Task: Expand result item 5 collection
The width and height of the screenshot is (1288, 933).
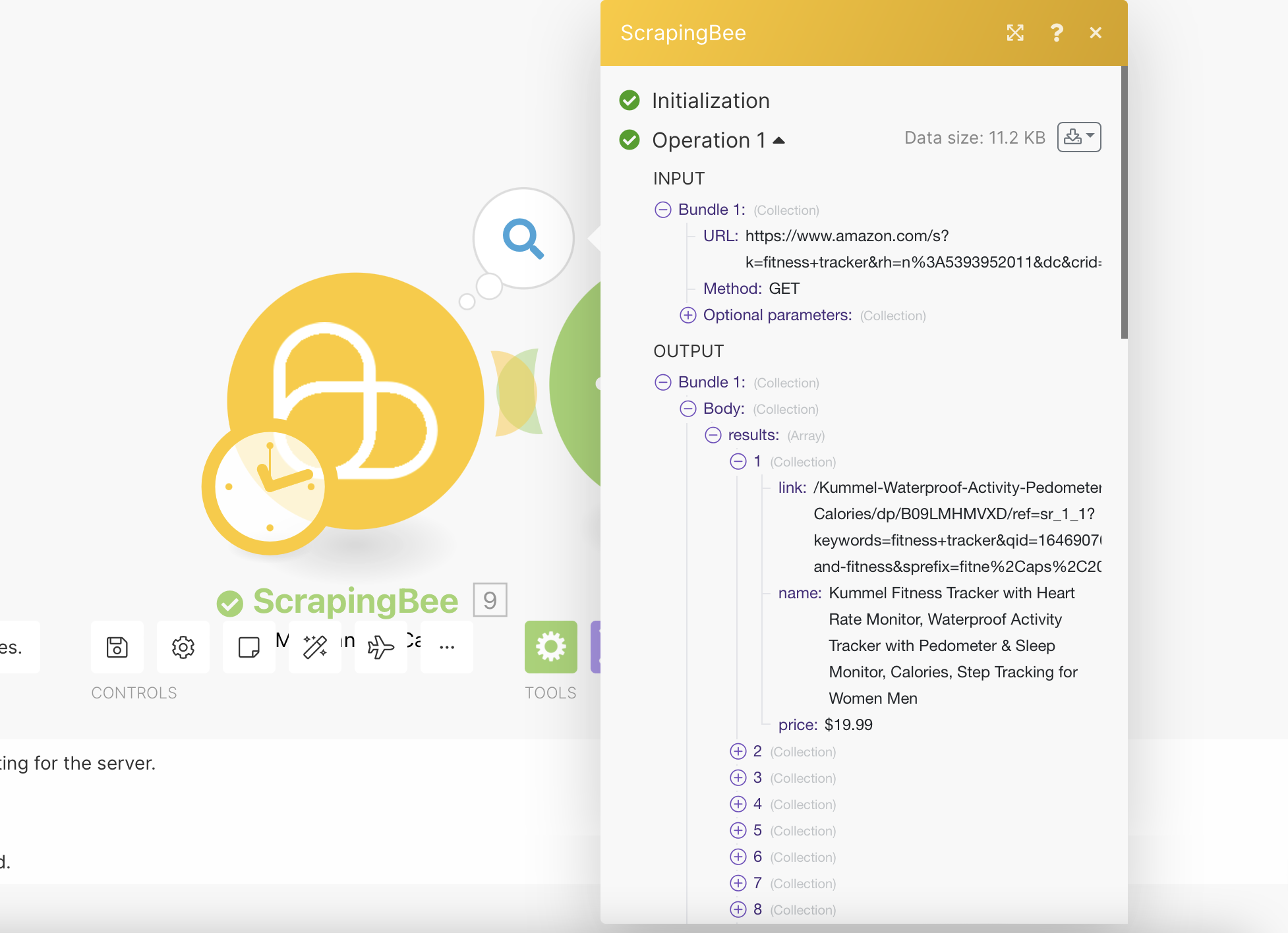Action: 738,830
